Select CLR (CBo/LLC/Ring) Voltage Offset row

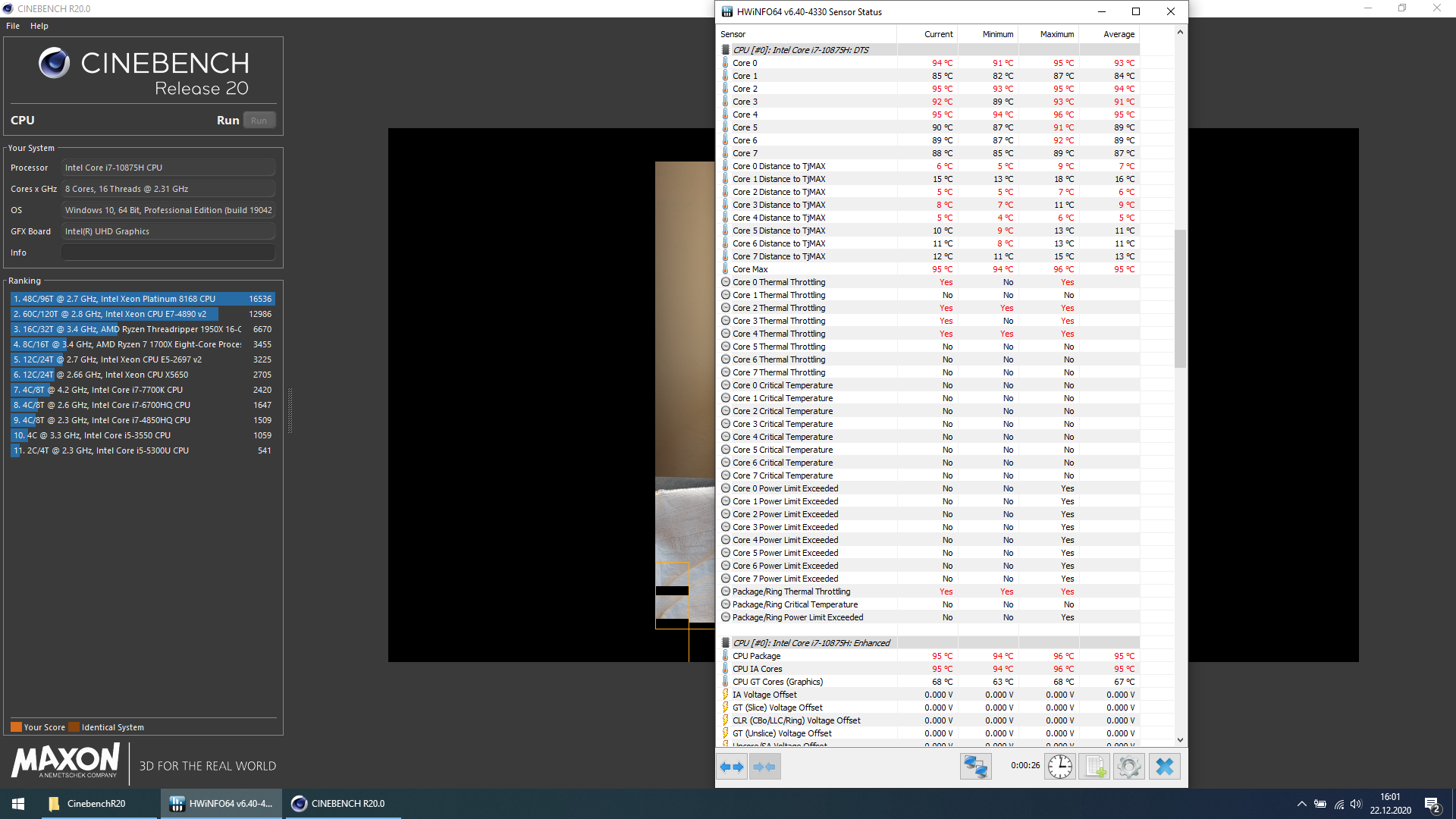(x=929, y=720)
